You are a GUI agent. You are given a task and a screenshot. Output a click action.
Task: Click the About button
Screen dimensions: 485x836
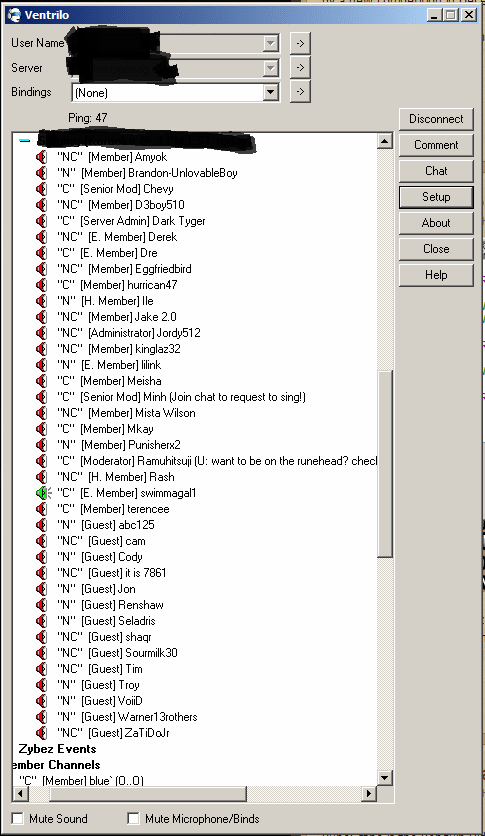click(x=436, y=223)
